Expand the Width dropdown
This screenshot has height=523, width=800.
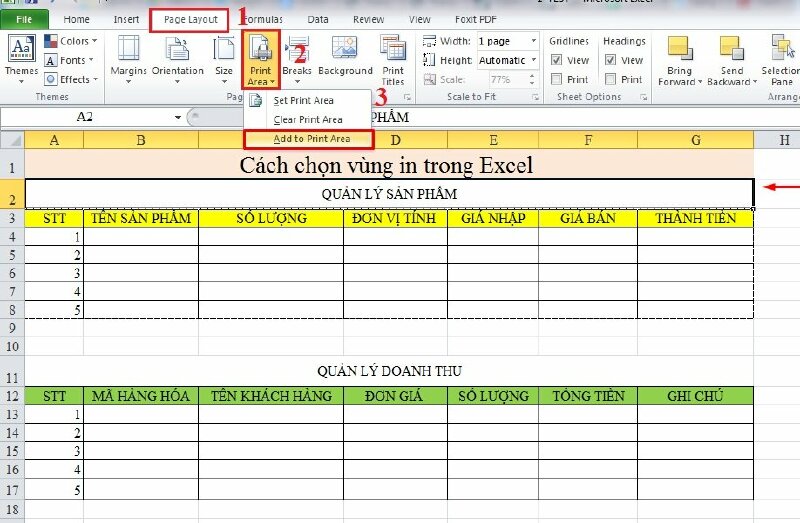click(x=534, y=41)
